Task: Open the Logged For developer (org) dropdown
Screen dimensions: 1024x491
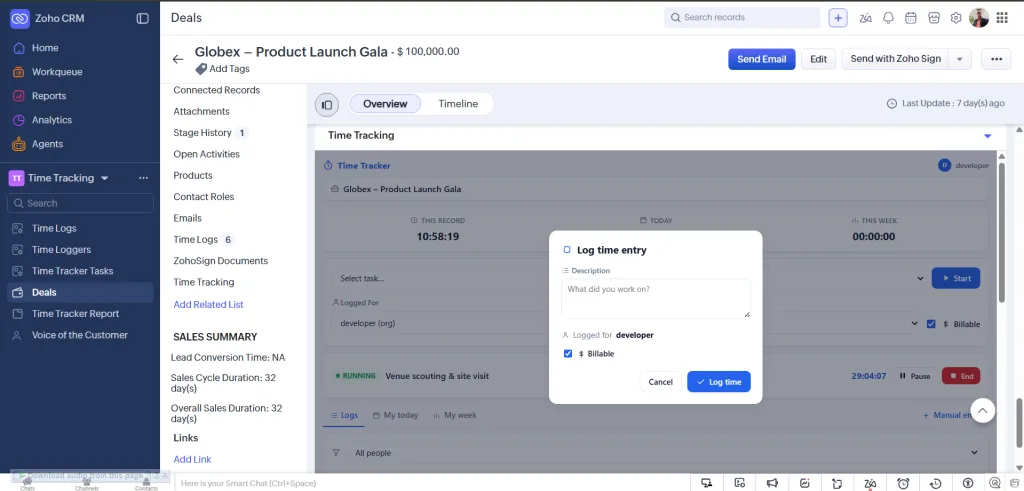Action: (627, 323)
